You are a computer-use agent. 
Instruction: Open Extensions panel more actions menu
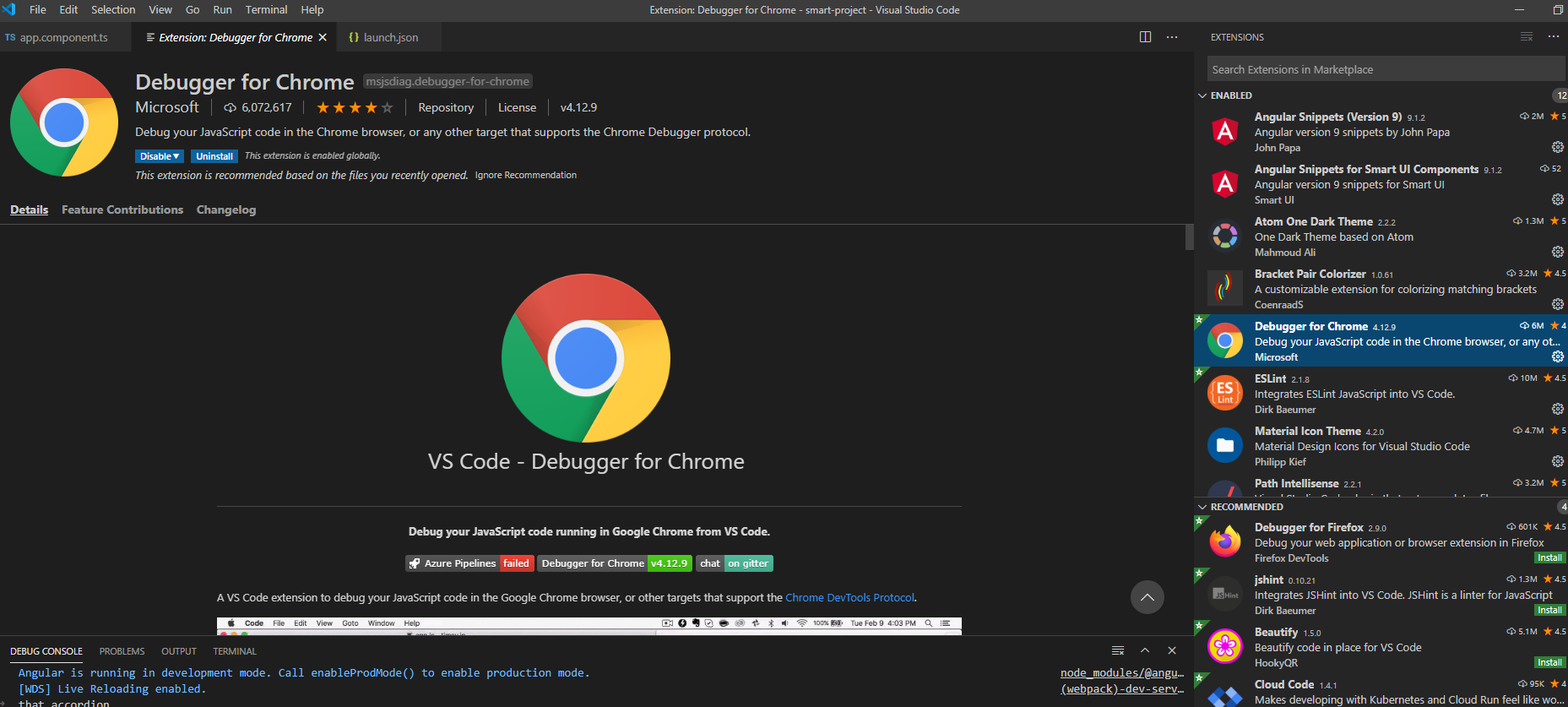pos(1554,37)
